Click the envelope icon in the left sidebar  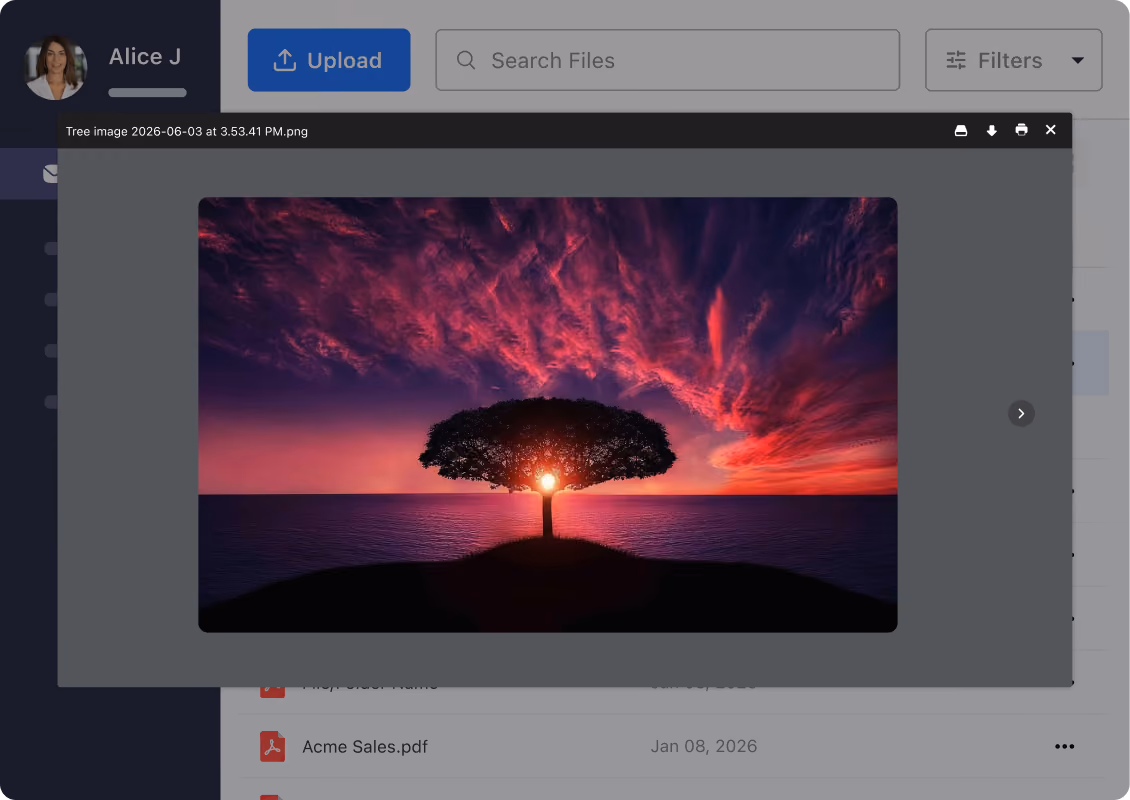tap(50, 174)
